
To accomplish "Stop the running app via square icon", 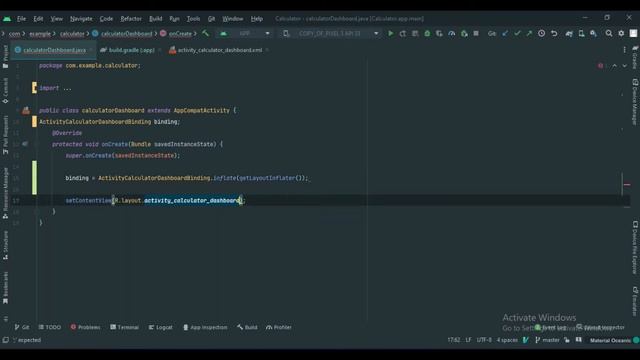I will (476, 33).
